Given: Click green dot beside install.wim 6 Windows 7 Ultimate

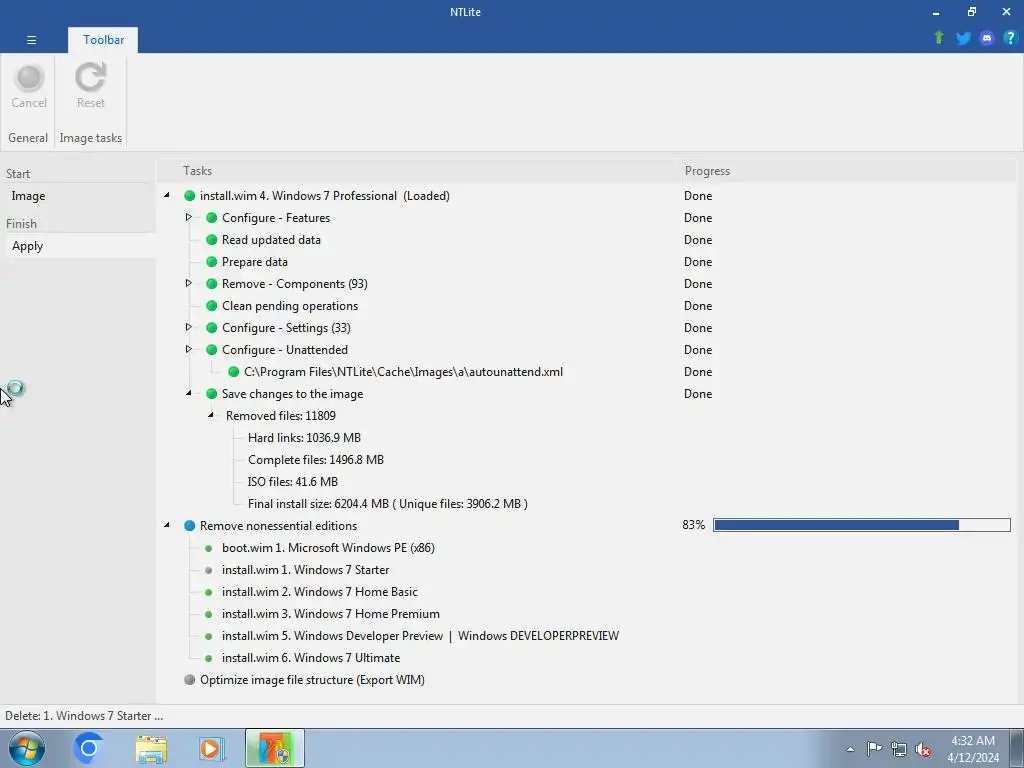Looking at the screenshot, I should tap(208, 658).
